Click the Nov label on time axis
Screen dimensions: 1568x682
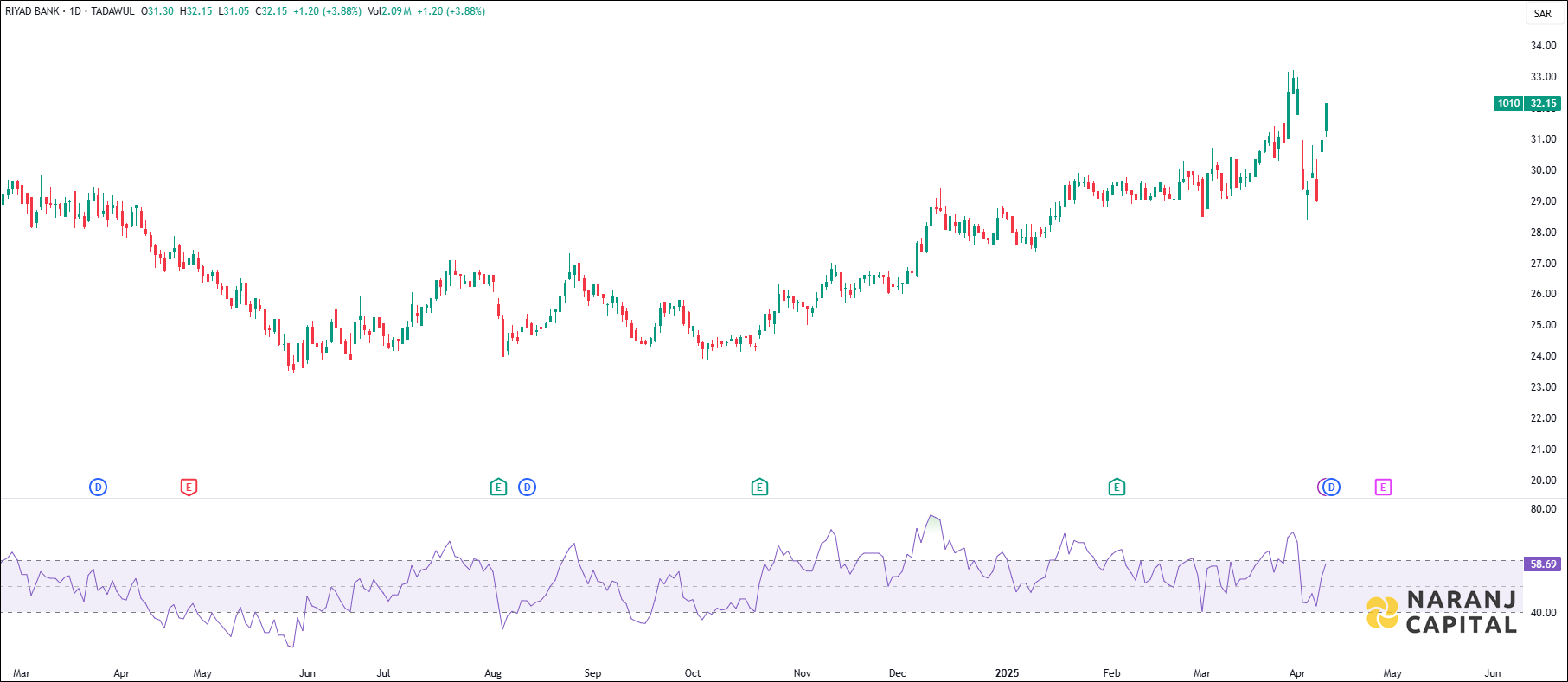click(x=803, y=673)
